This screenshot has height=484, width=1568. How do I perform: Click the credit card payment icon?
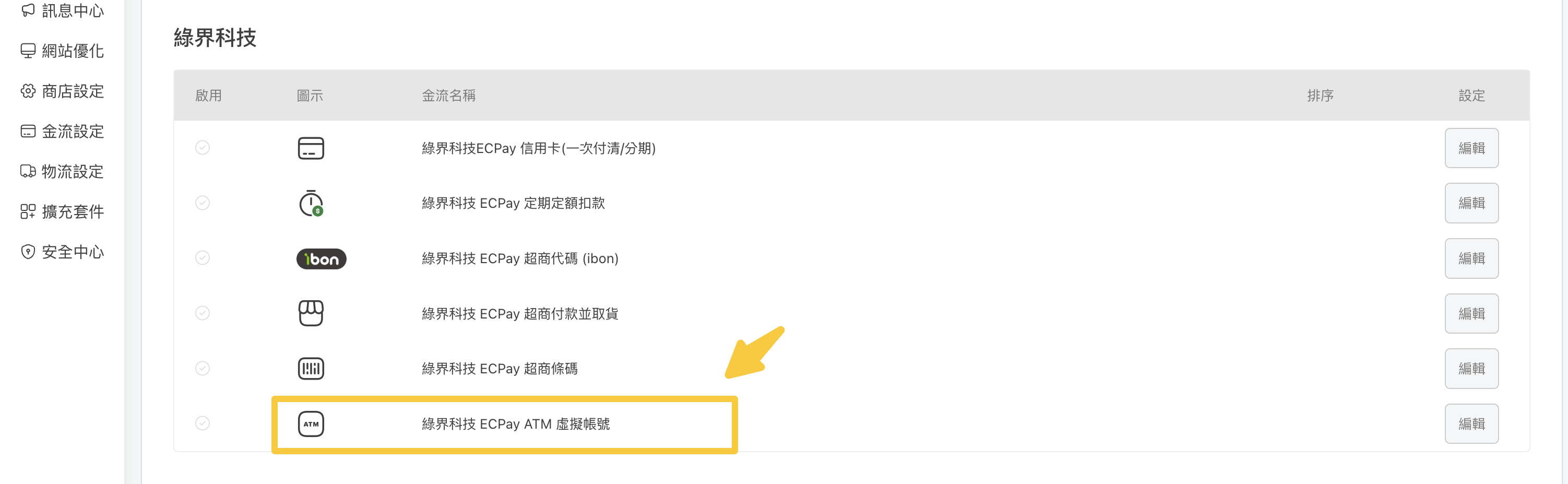click(x=311, y=148)
